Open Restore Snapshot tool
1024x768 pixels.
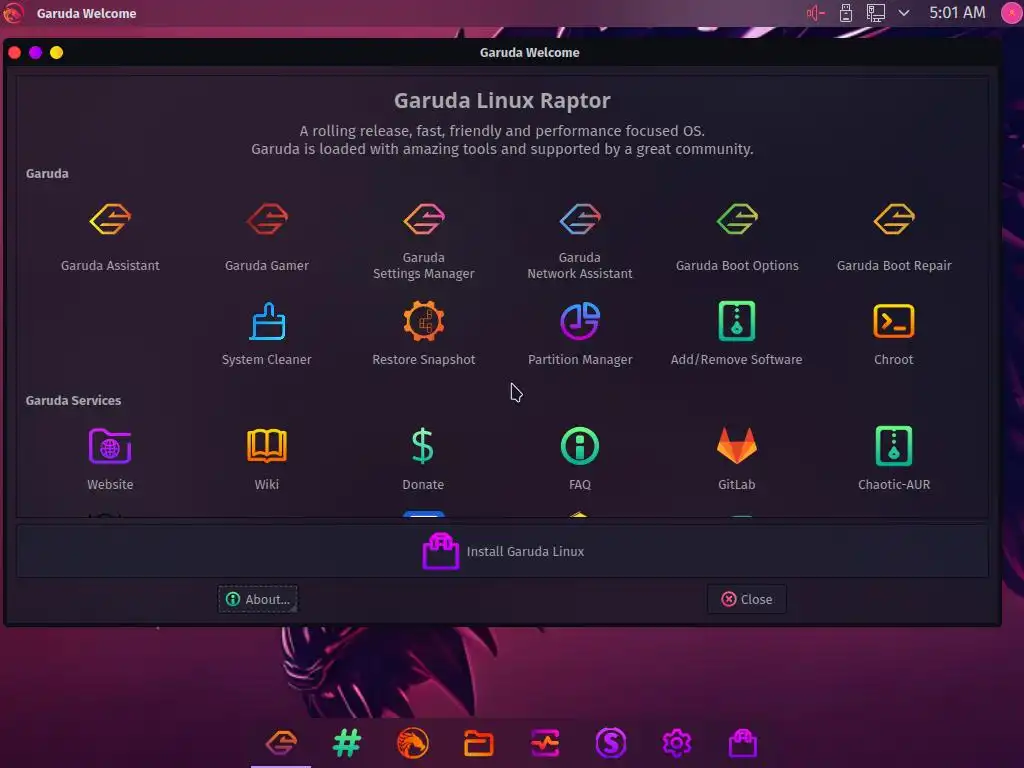423,334
